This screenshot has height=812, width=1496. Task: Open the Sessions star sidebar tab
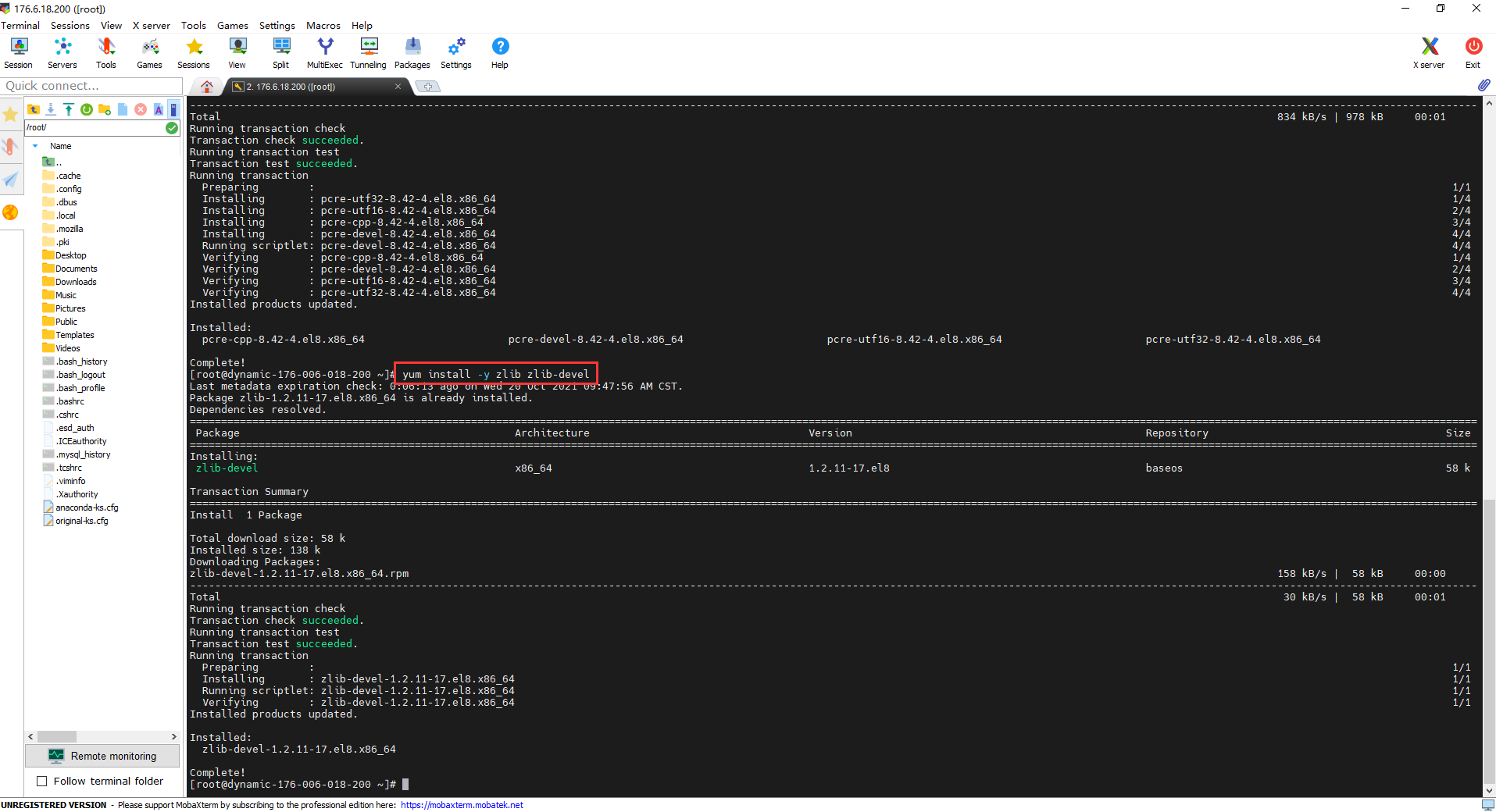point(10,116)
